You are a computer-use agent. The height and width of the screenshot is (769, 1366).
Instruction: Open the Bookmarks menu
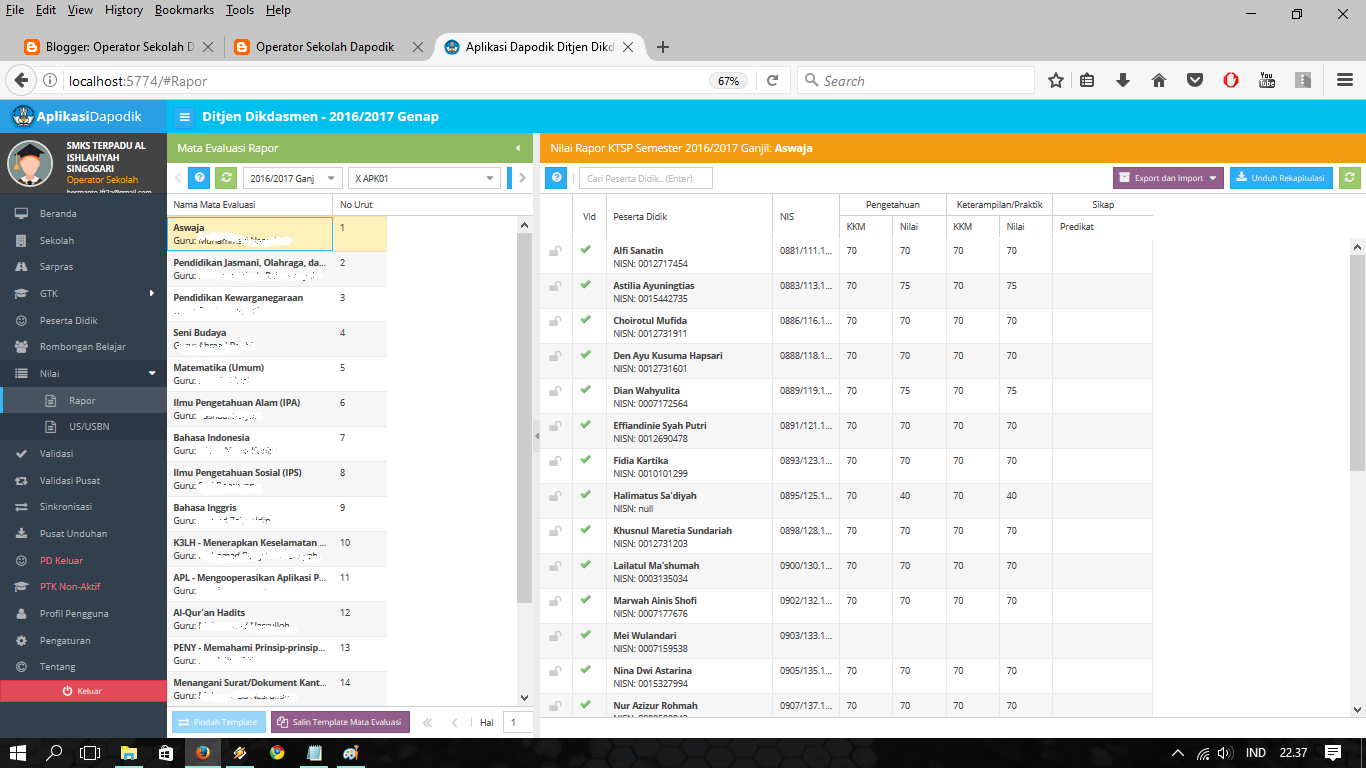pos(185,10)
